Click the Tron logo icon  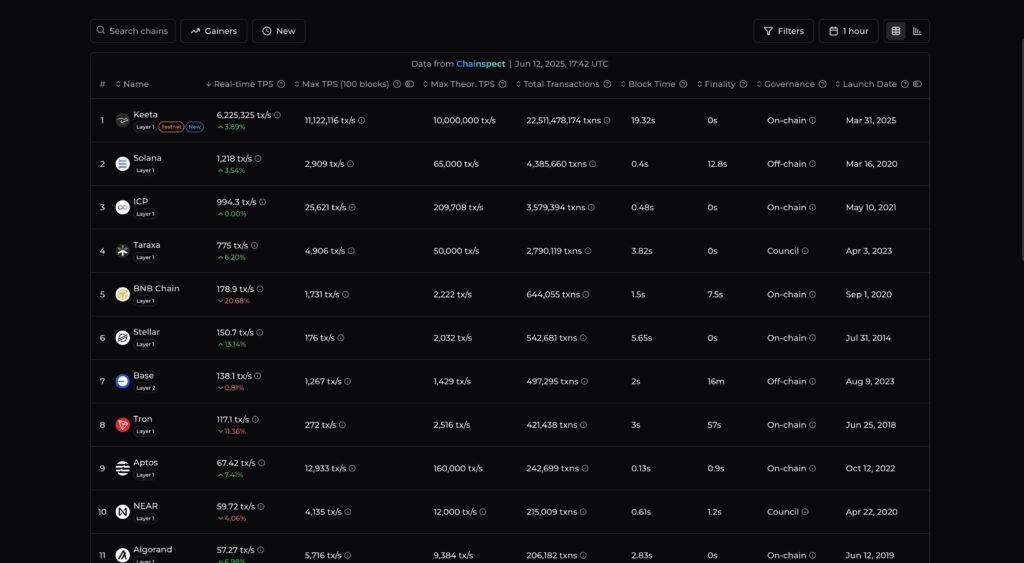tap(122, 425)
